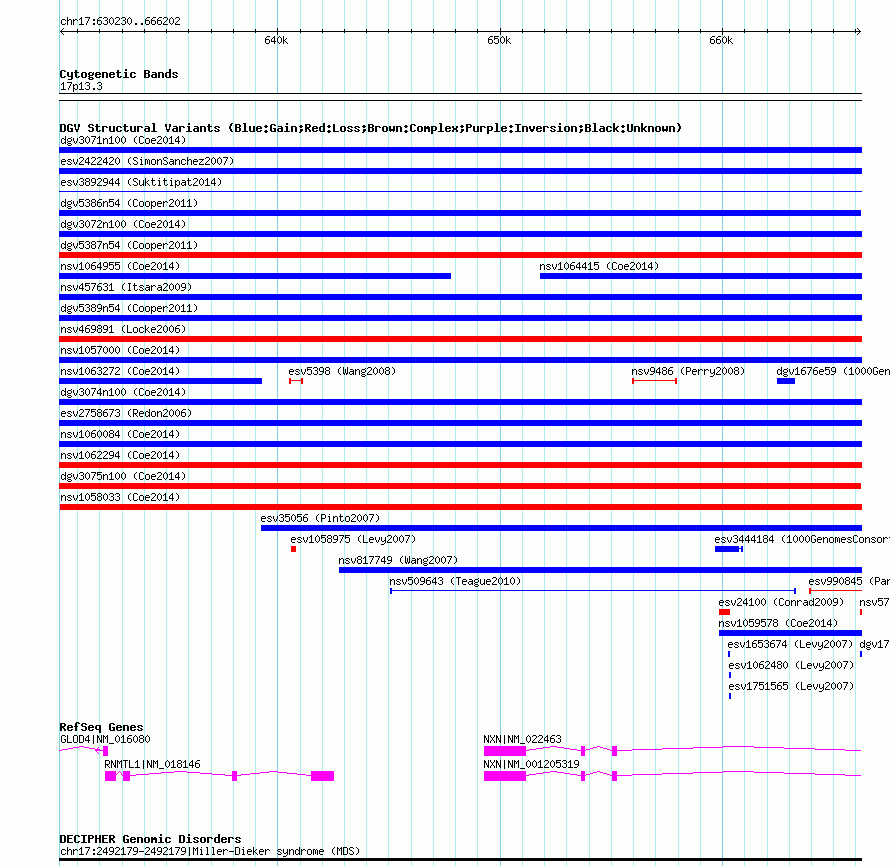Click the DGV Structural Variants track title

(x=370, y=128)
